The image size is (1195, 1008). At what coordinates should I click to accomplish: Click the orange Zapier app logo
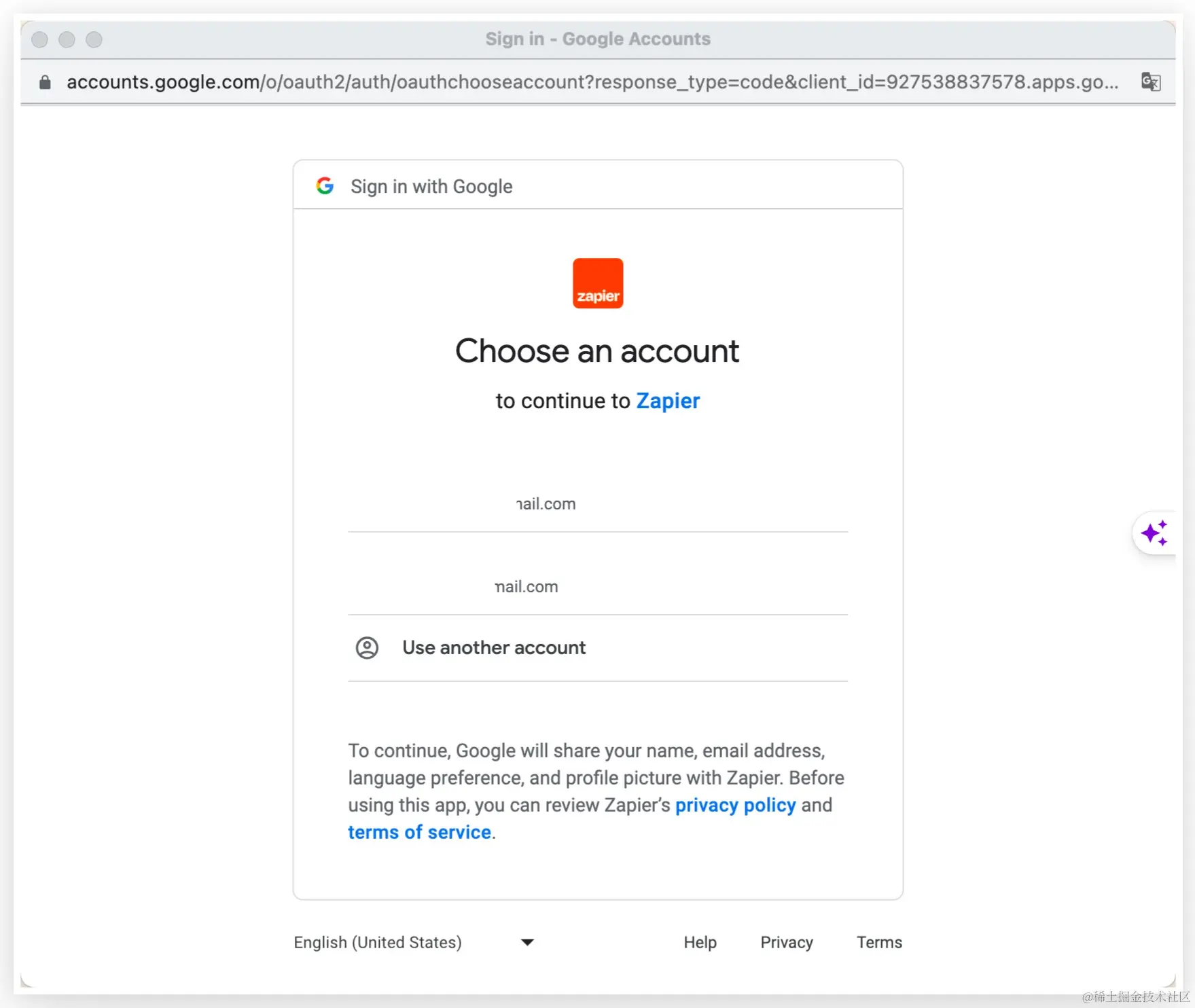click(x=598, y=283)
